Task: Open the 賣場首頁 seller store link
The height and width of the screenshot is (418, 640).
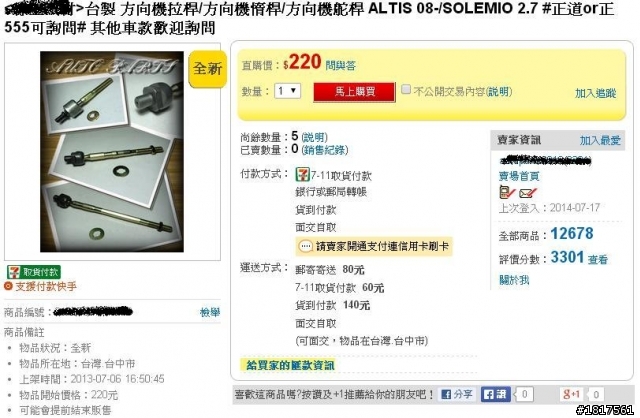Action: [519, 176]
